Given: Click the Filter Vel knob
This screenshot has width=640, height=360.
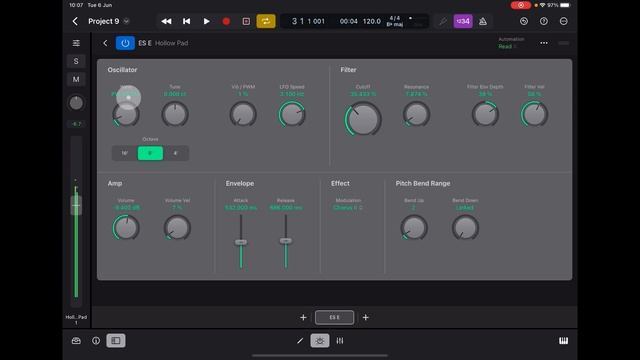Looking at the screenshot, I should click(x=534, y=115).
